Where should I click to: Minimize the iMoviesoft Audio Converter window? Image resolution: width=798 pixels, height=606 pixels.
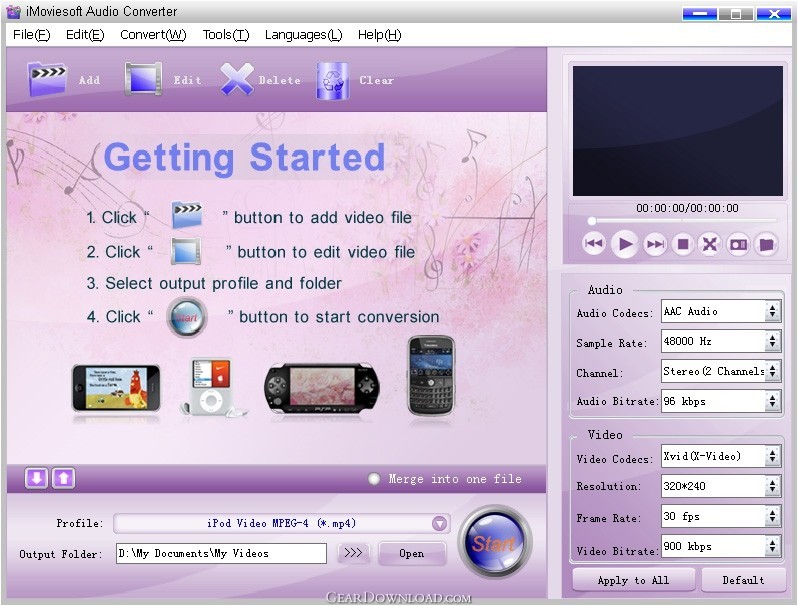(699, 14)
